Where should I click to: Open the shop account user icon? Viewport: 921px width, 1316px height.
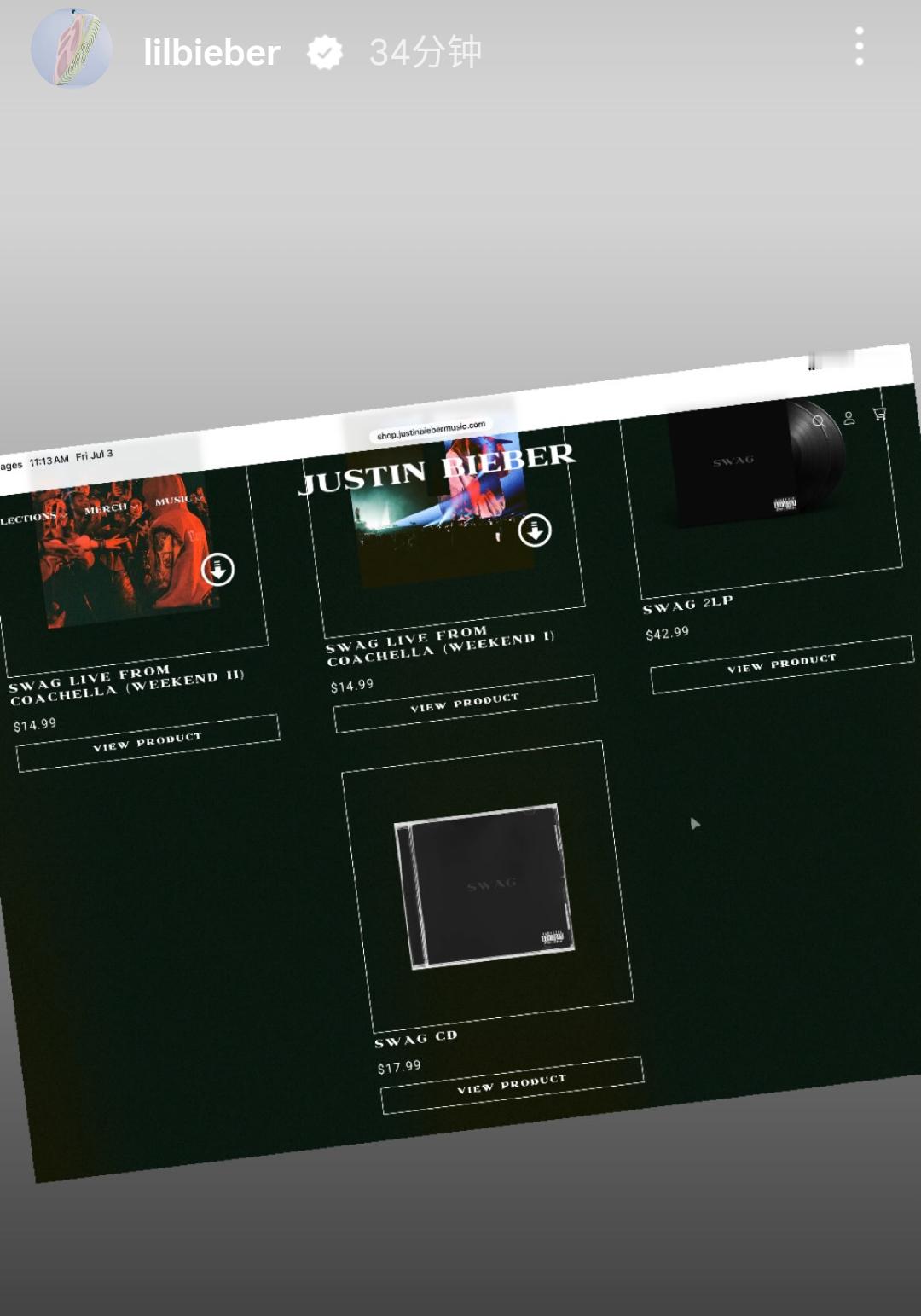click(849, 418)
